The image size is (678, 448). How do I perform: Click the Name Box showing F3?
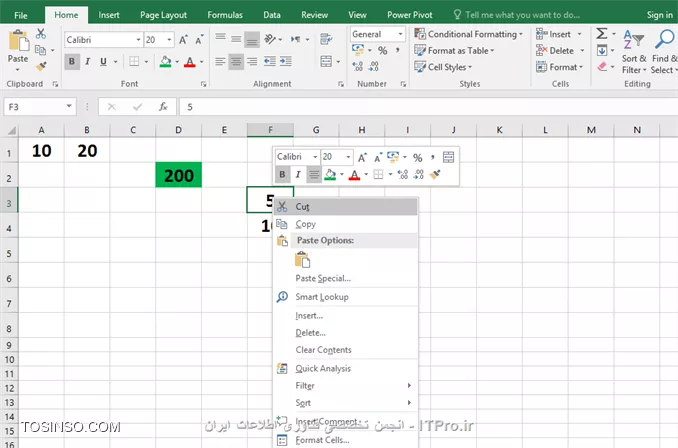pos(35,107)
